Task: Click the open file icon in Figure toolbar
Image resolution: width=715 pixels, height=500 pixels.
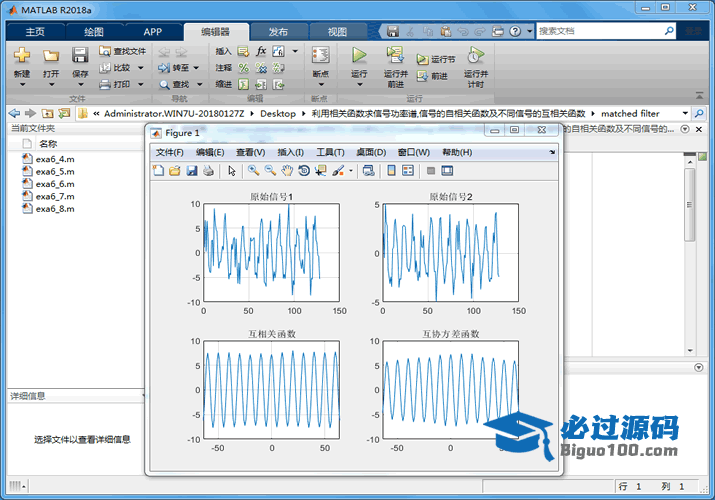Action: (x=175, y=170)
